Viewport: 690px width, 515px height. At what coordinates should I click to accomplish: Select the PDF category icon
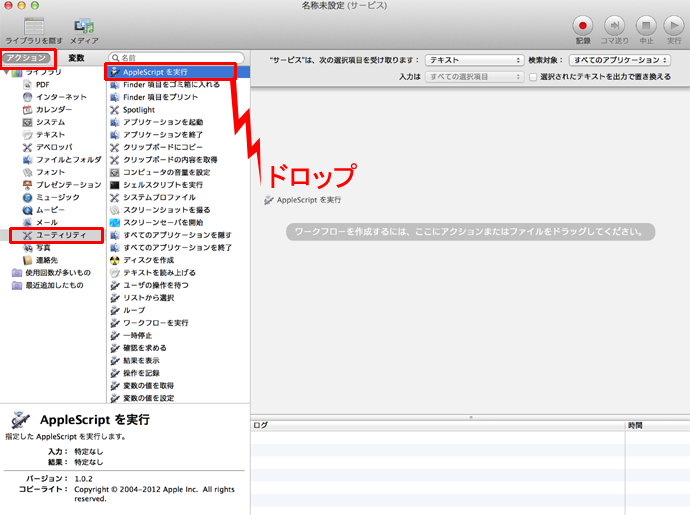click(x=27, y=85)
